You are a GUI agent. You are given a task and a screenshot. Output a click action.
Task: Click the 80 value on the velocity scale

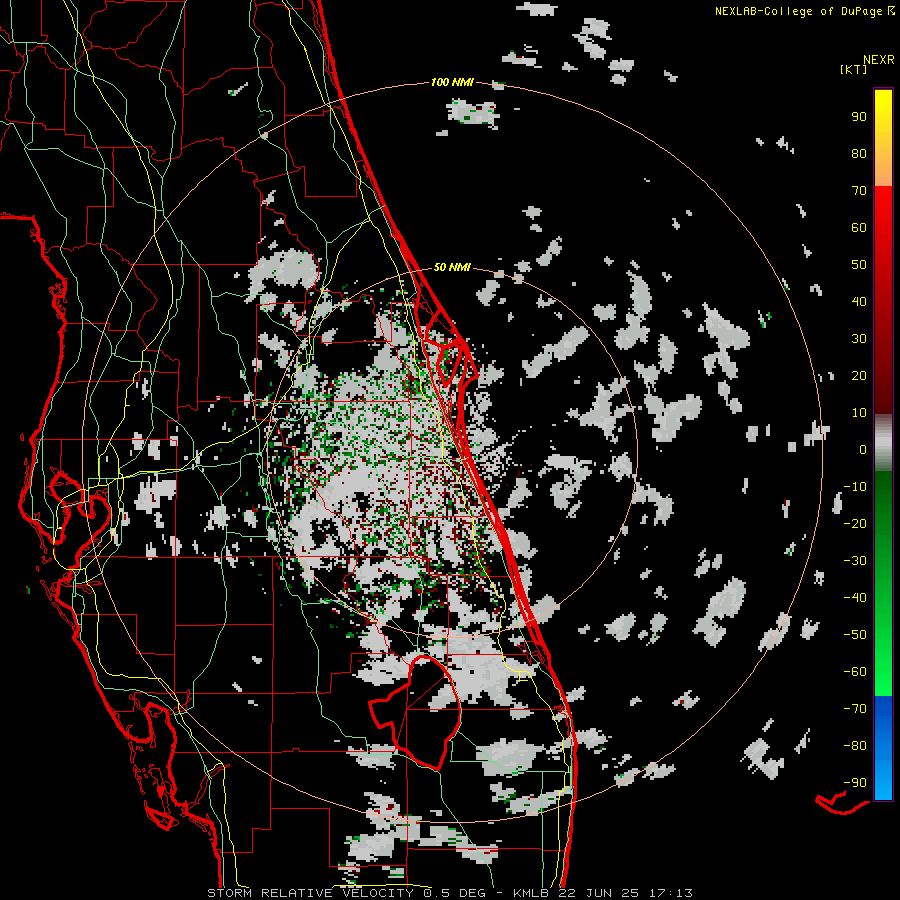(x=859, y=154)
